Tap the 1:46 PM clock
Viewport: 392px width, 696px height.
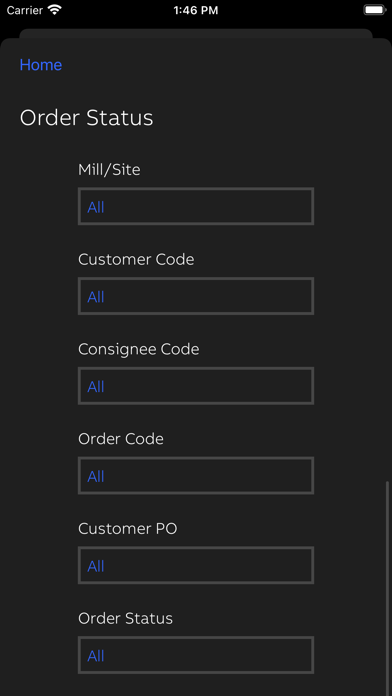click(196, 10)
